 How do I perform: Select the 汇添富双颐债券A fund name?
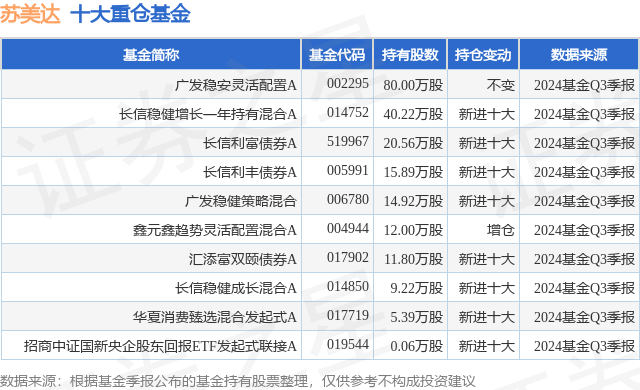tap(242, 259)
